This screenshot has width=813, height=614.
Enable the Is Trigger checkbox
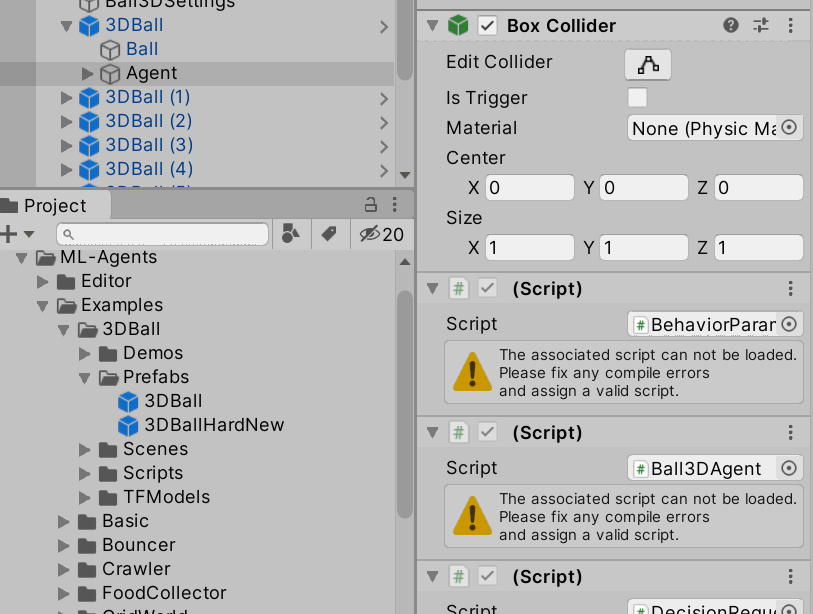click(x=637, y=97)
